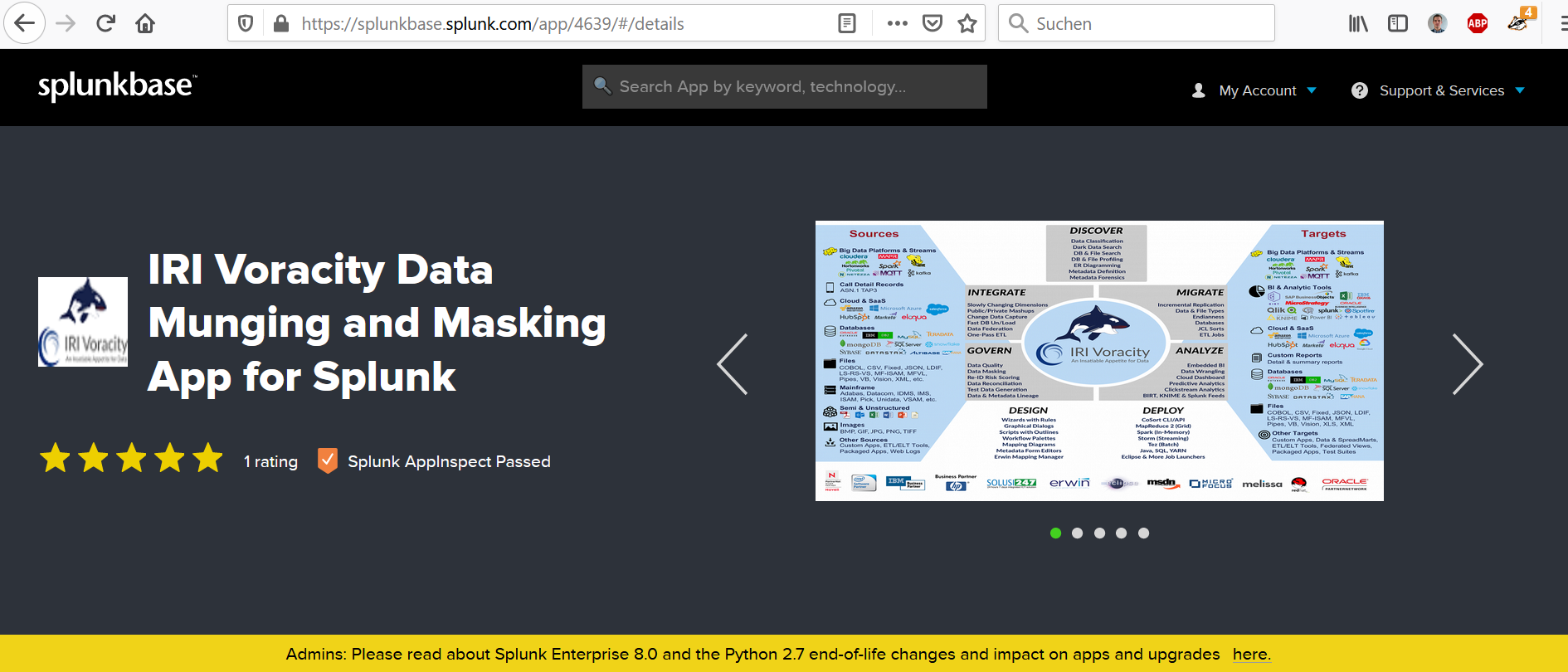The height and width of the screenshot is (672, 1568).
Task: Click the IRI Voracity app title
Action: coord(377,323)
